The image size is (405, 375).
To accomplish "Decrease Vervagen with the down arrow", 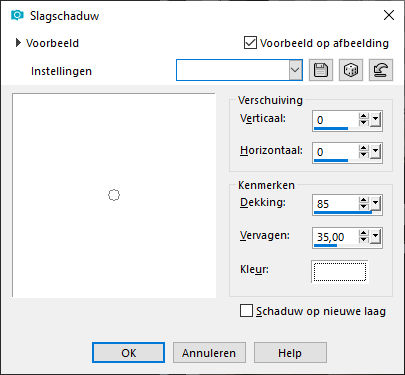I will 364,240.
